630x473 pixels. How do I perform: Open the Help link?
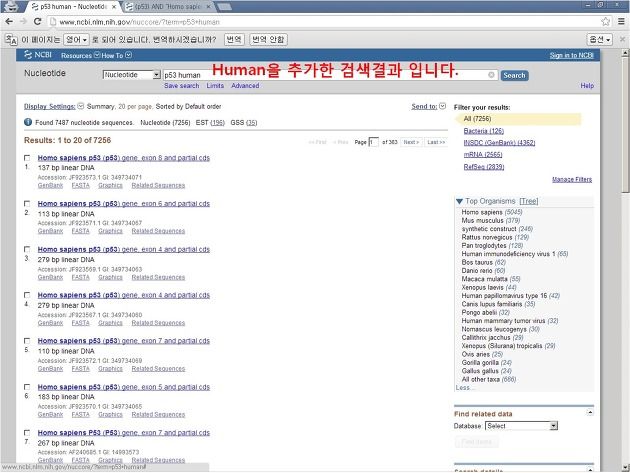tap(587, 86)
